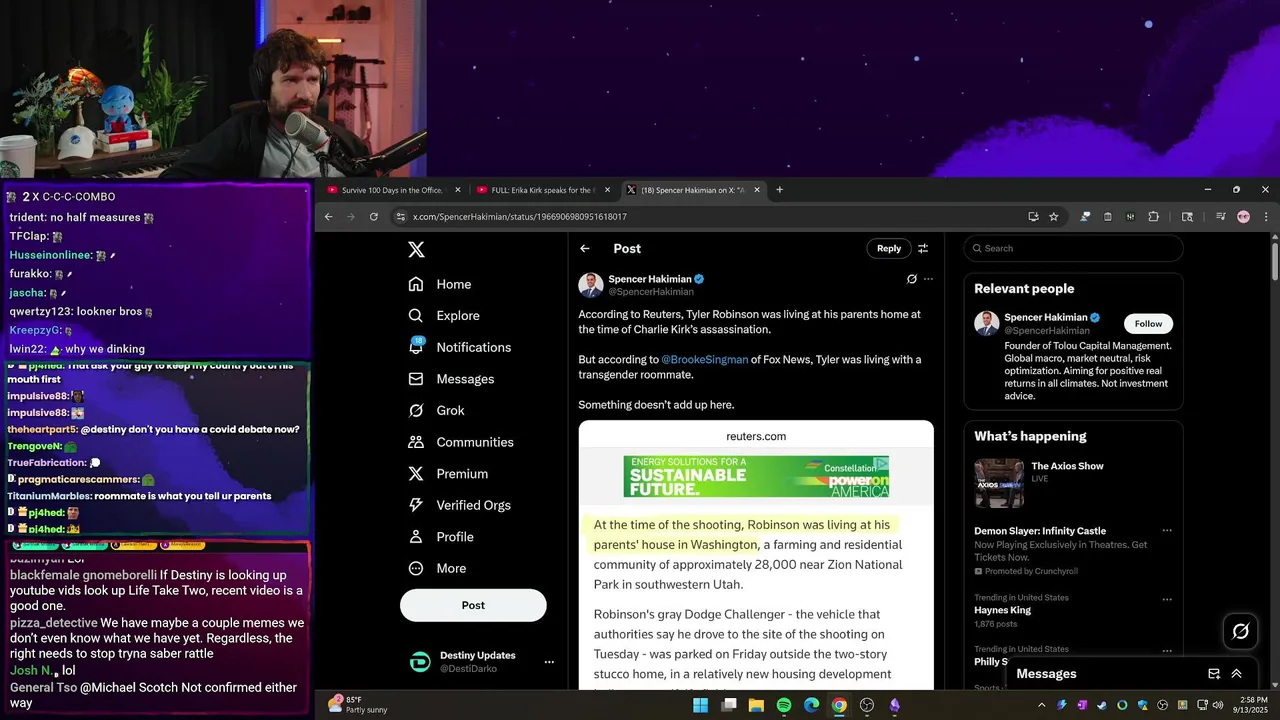The image size is (1280, 720).
Task: Click install app icon in address bar
Action: (x=1033, y=217)
